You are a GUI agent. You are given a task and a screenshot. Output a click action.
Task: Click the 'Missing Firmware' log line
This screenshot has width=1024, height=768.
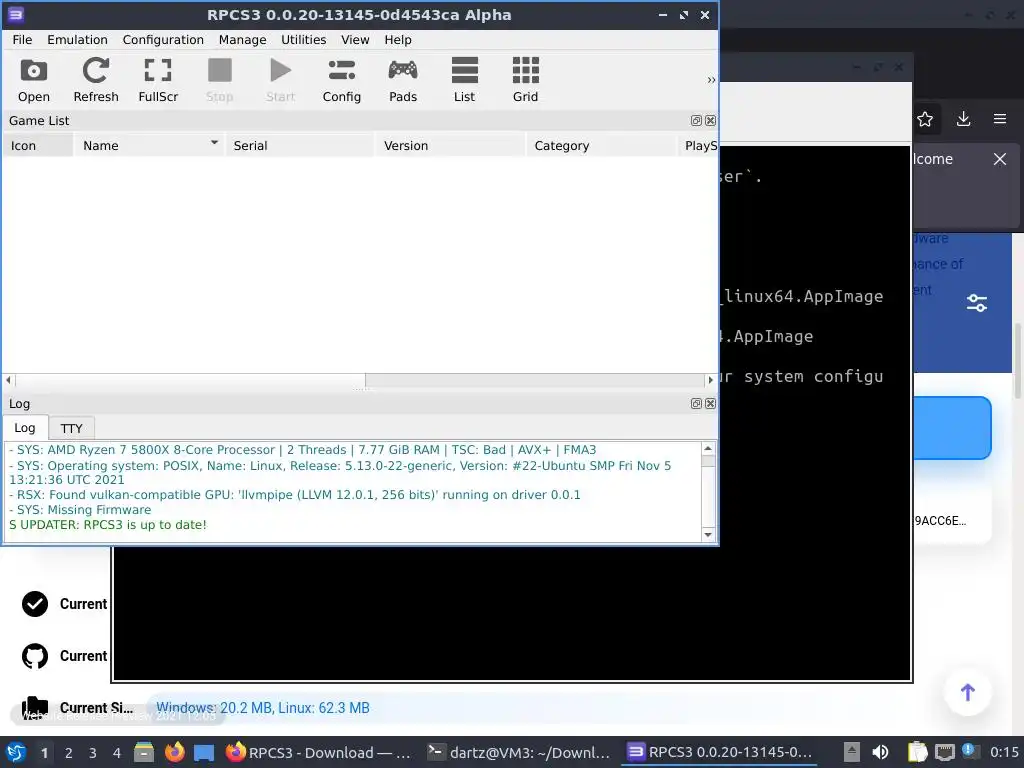80,509
